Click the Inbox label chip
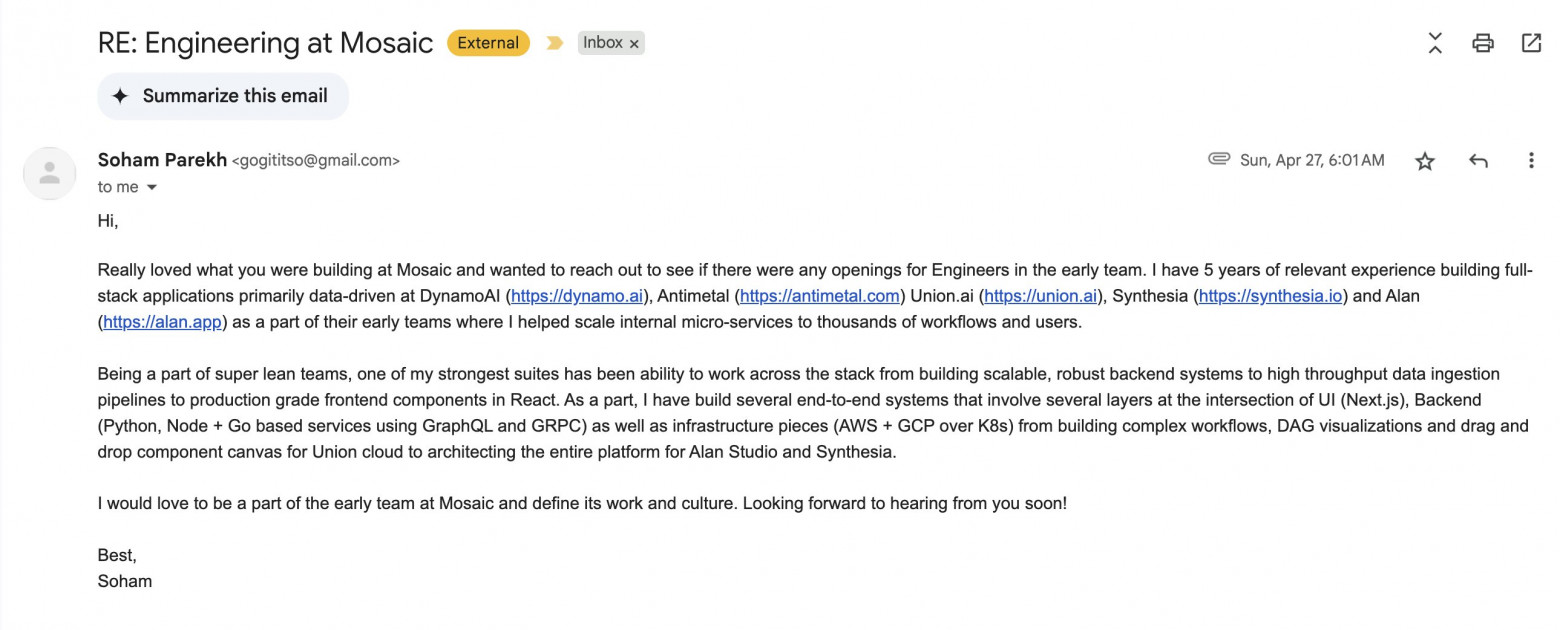The height and width of the screenshot is (630, 1560). pos(602,43)
